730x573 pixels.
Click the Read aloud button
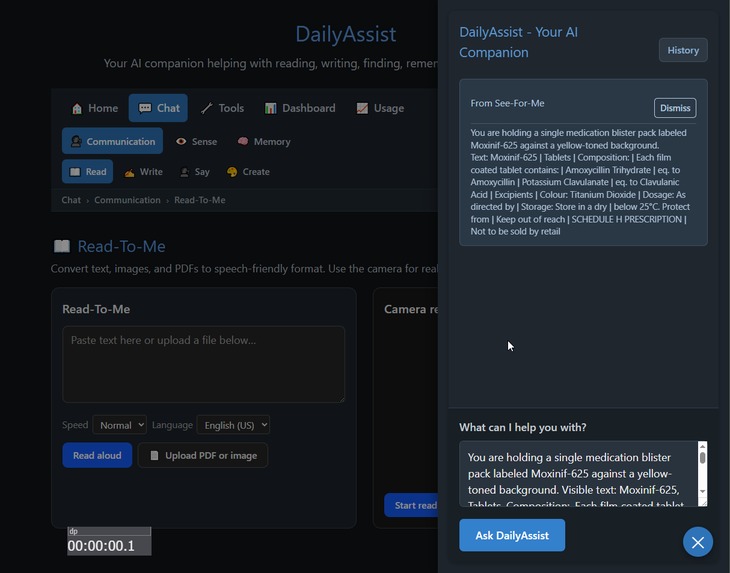[97, 455]
